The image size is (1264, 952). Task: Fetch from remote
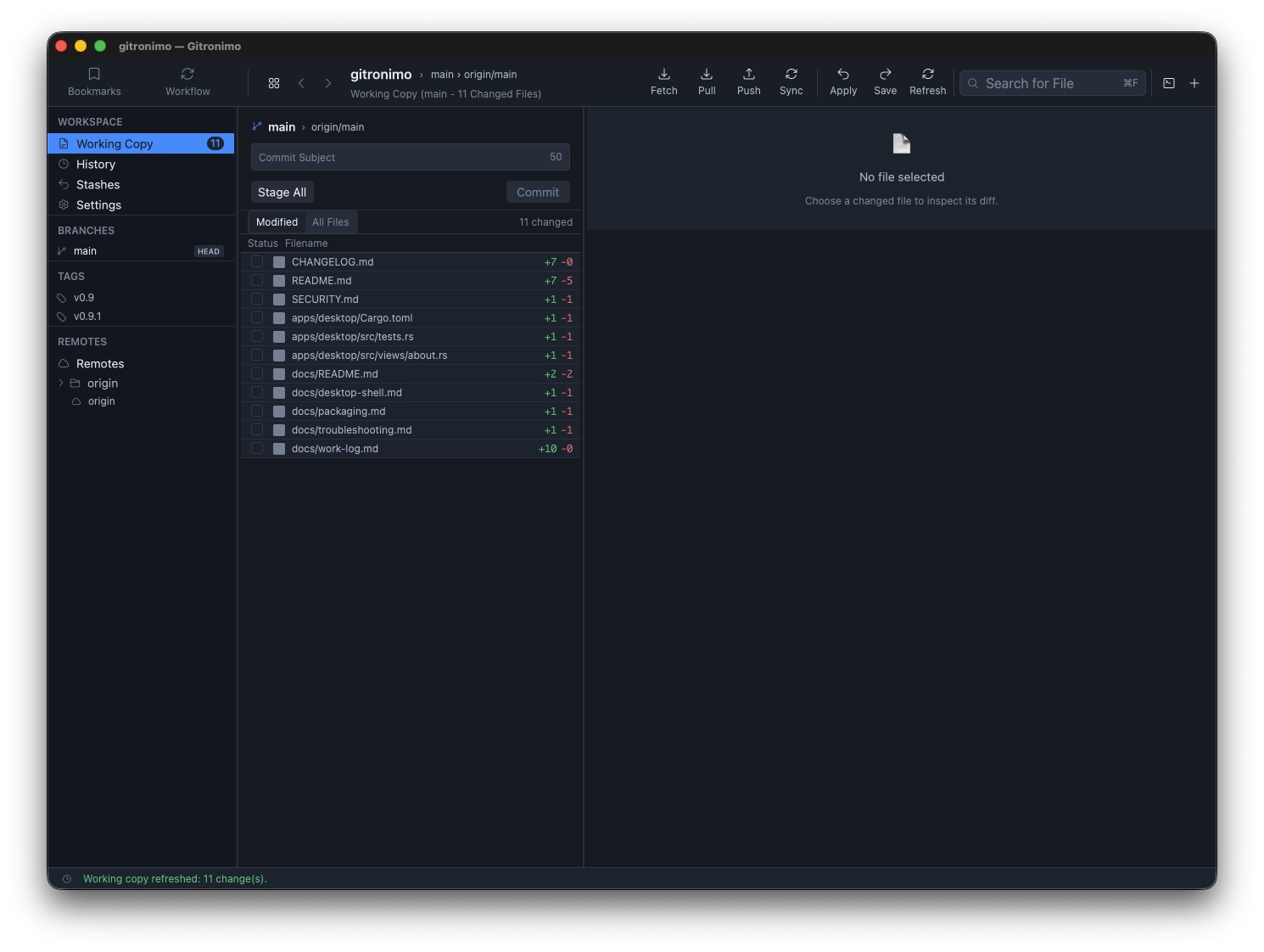[x=664, y=82]
